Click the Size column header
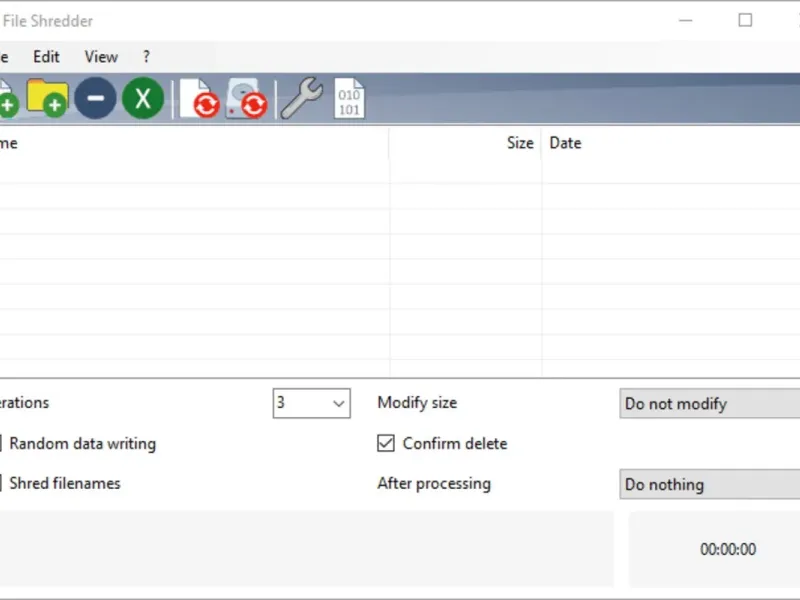800x600 pixels. click(465, 143)
